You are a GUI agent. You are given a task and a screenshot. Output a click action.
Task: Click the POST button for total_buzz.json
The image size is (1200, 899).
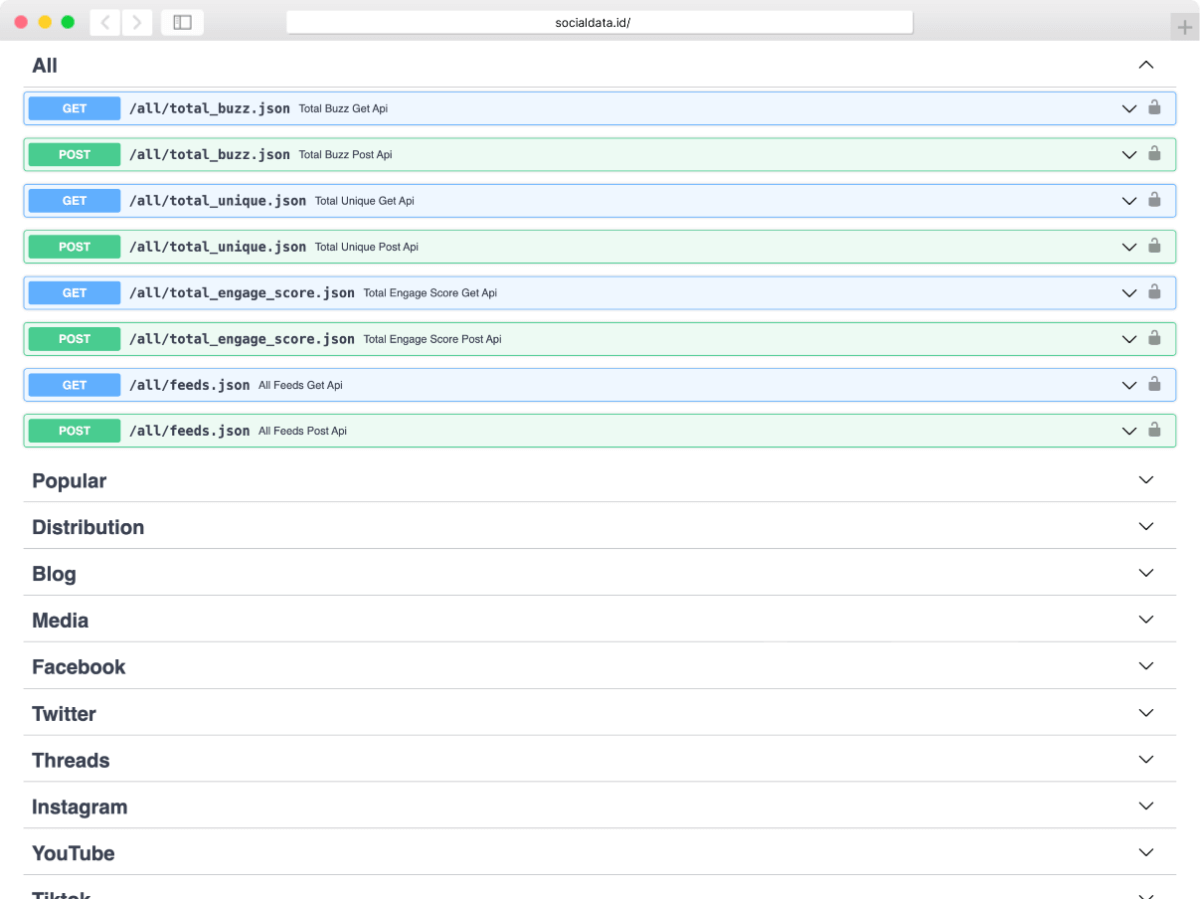tap(74, 155)
